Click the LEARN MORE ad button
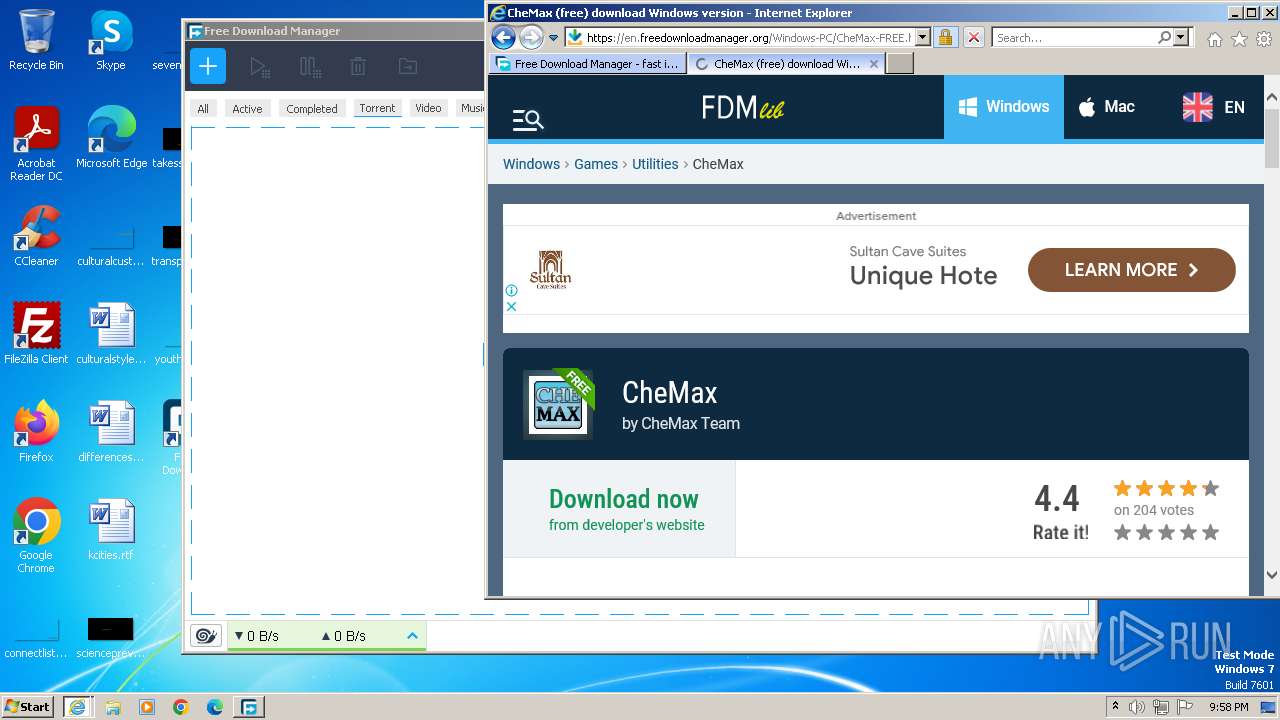The width and height of the screenshot is (1280, 720). click(1132, 270)
